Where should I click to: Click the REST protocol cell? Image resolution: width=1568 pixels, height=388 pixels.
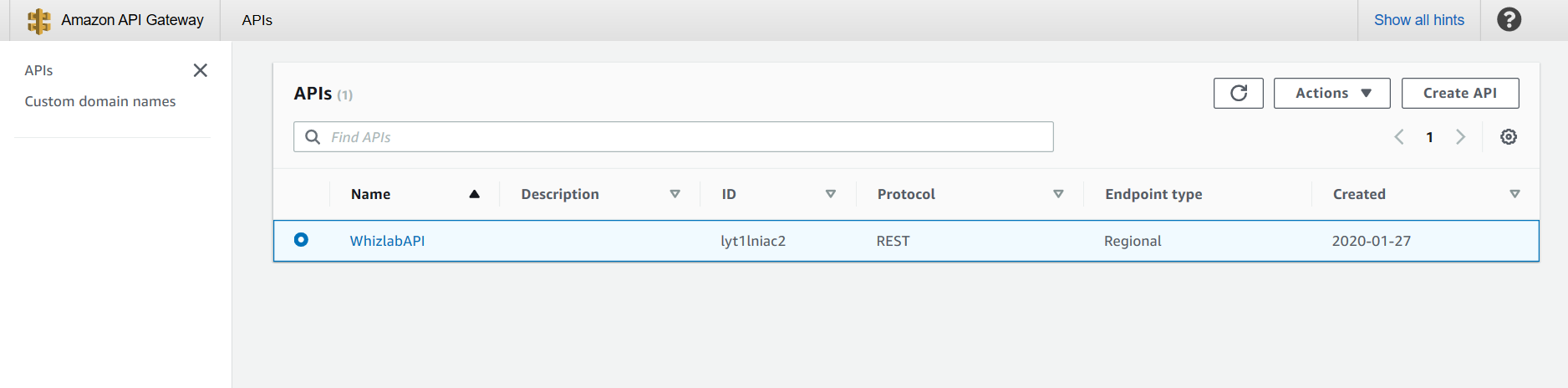coord(893,241)
